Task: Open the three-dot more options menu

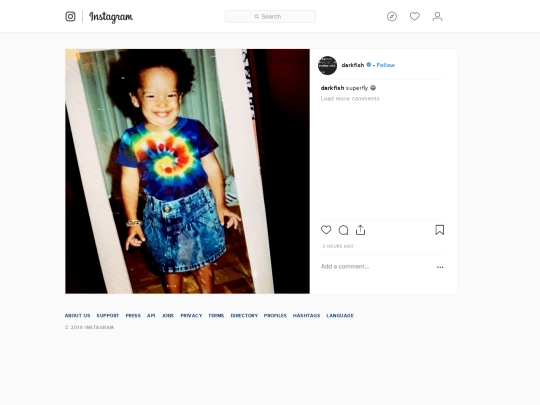Action: (440, 267)
